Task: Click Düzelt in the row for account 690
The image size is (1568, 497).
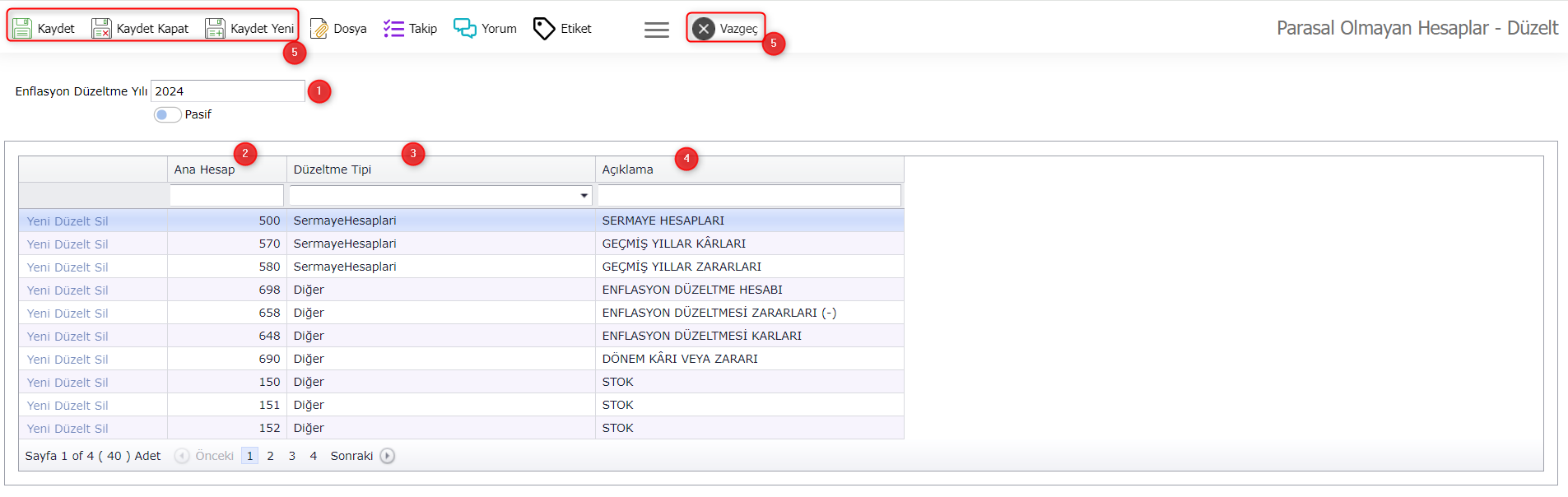Action: pos(72,360)
